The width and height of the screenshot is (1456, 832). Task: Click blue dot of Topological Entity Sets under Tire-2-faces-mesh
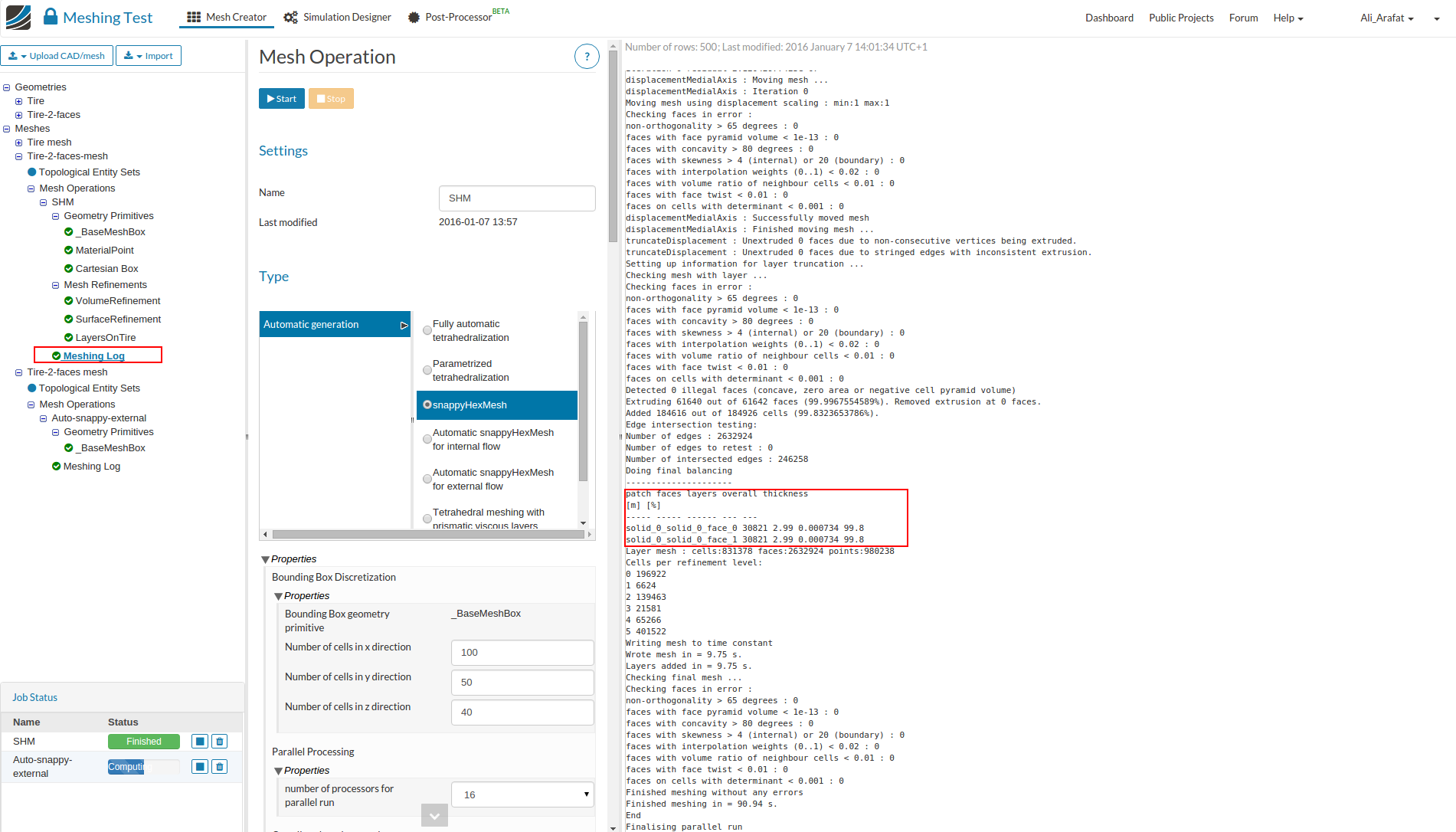(32, 172)
